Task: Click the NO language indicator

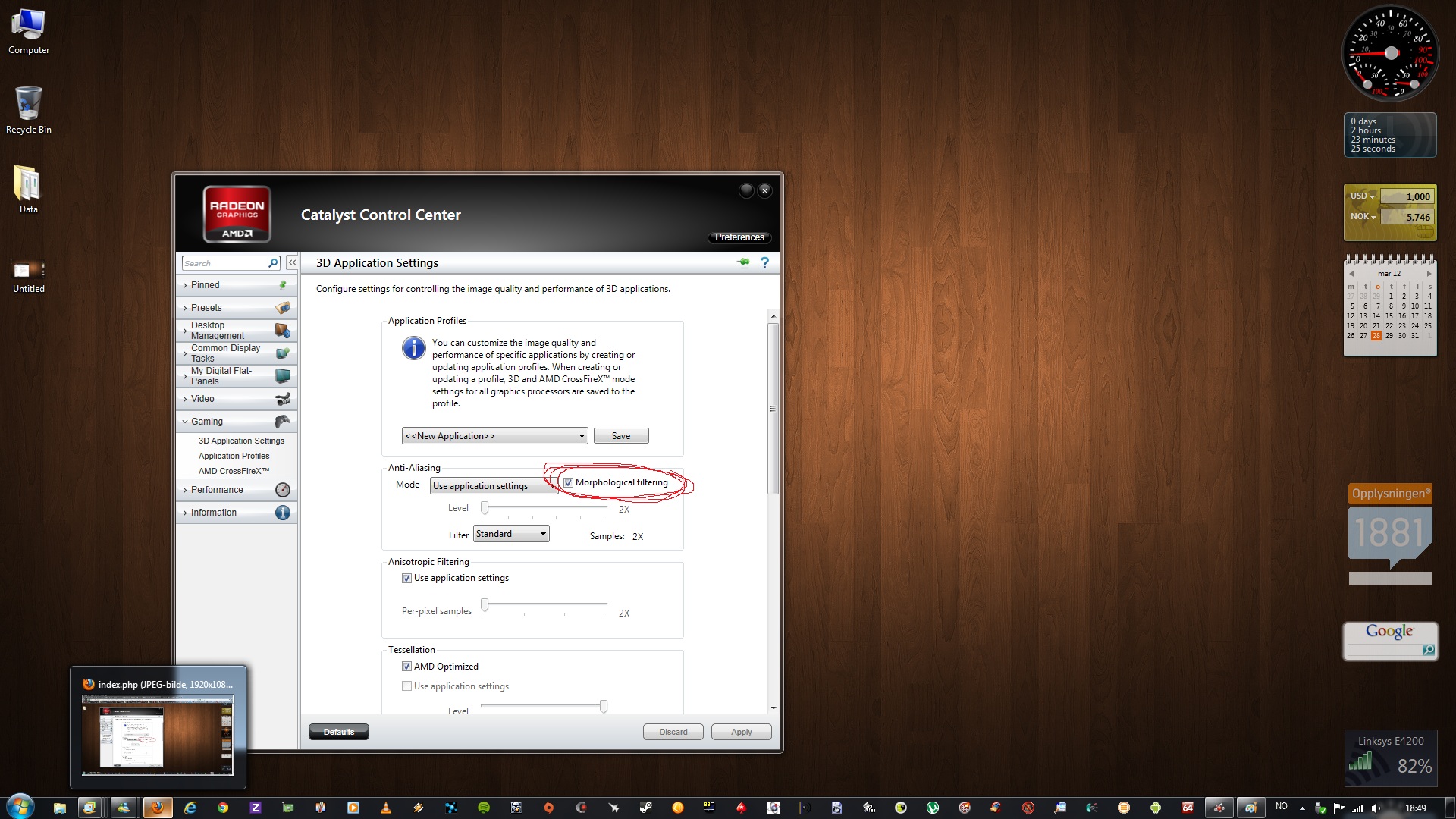Action: [x=1282, y=807]
